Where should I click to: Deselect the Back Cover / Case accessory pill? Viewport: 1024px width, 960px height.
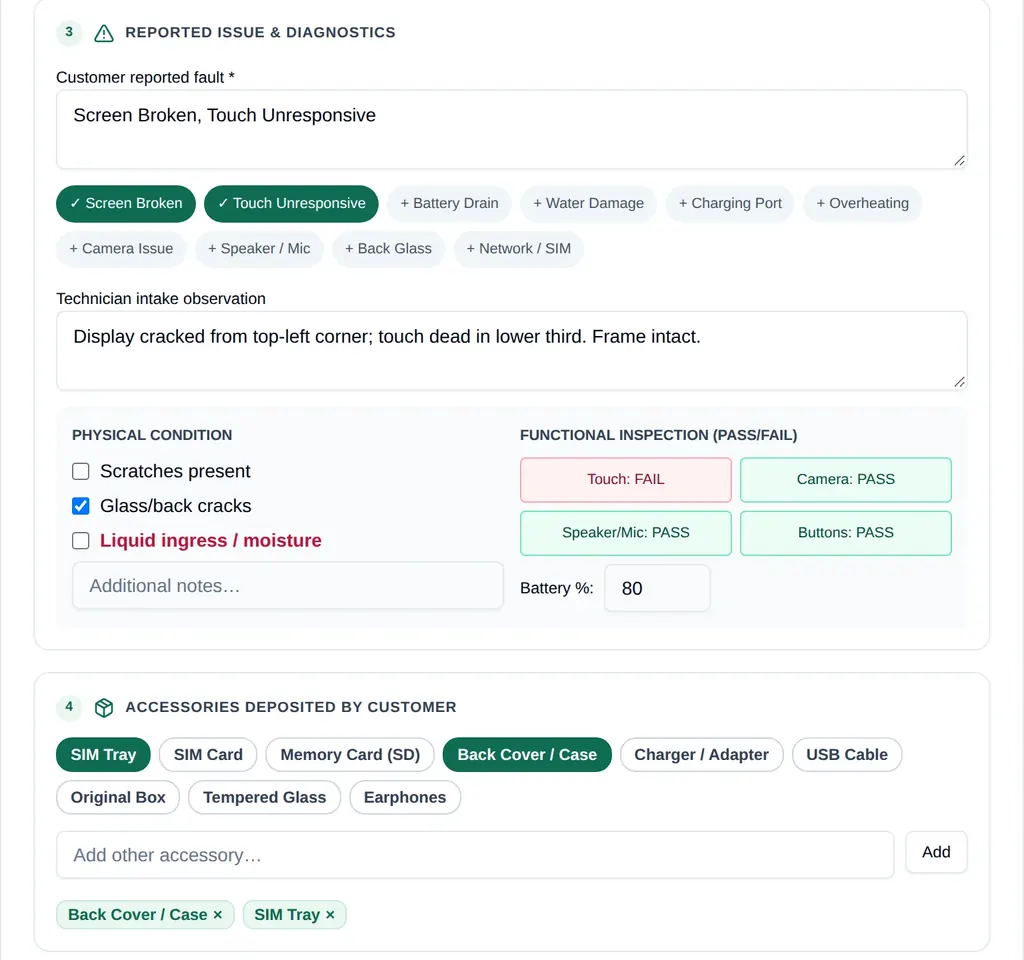[x=527, y=755]
